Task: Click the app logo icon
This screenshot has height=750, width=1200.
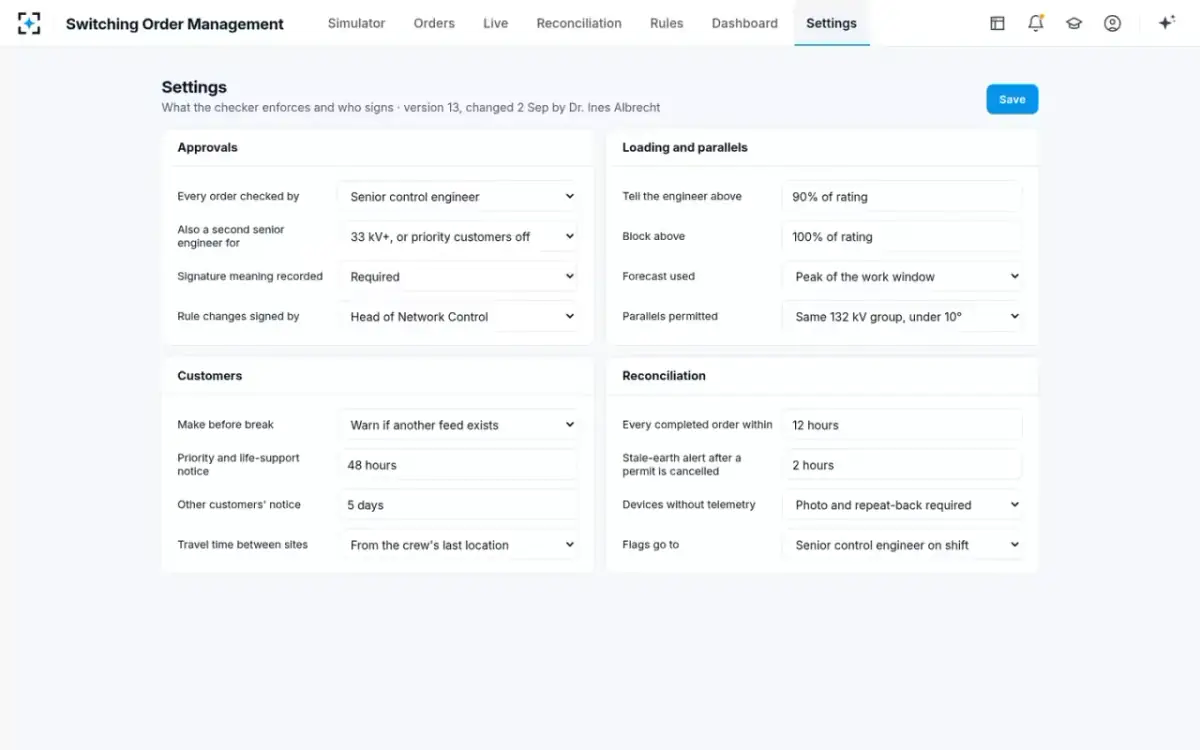Action: [x=29, y=23]
